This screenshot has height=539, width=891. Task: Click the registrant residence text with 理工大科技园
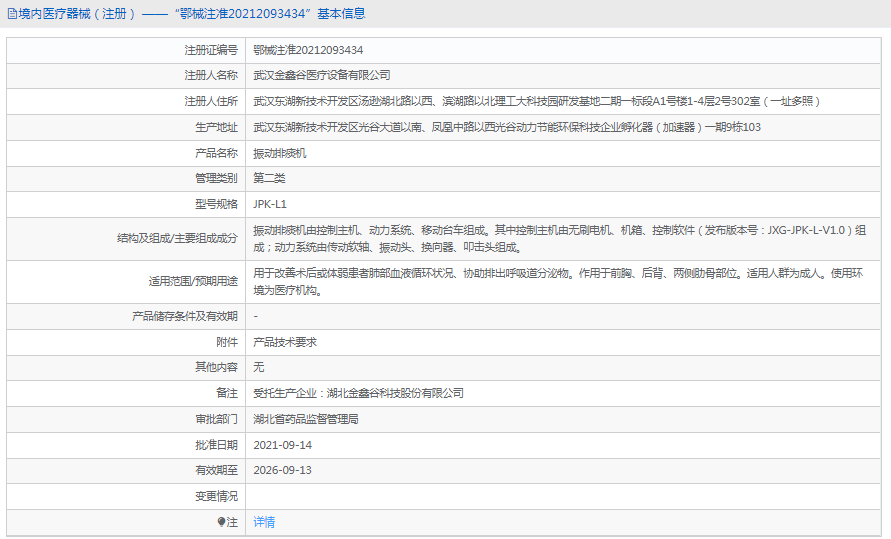click(537, 101)
